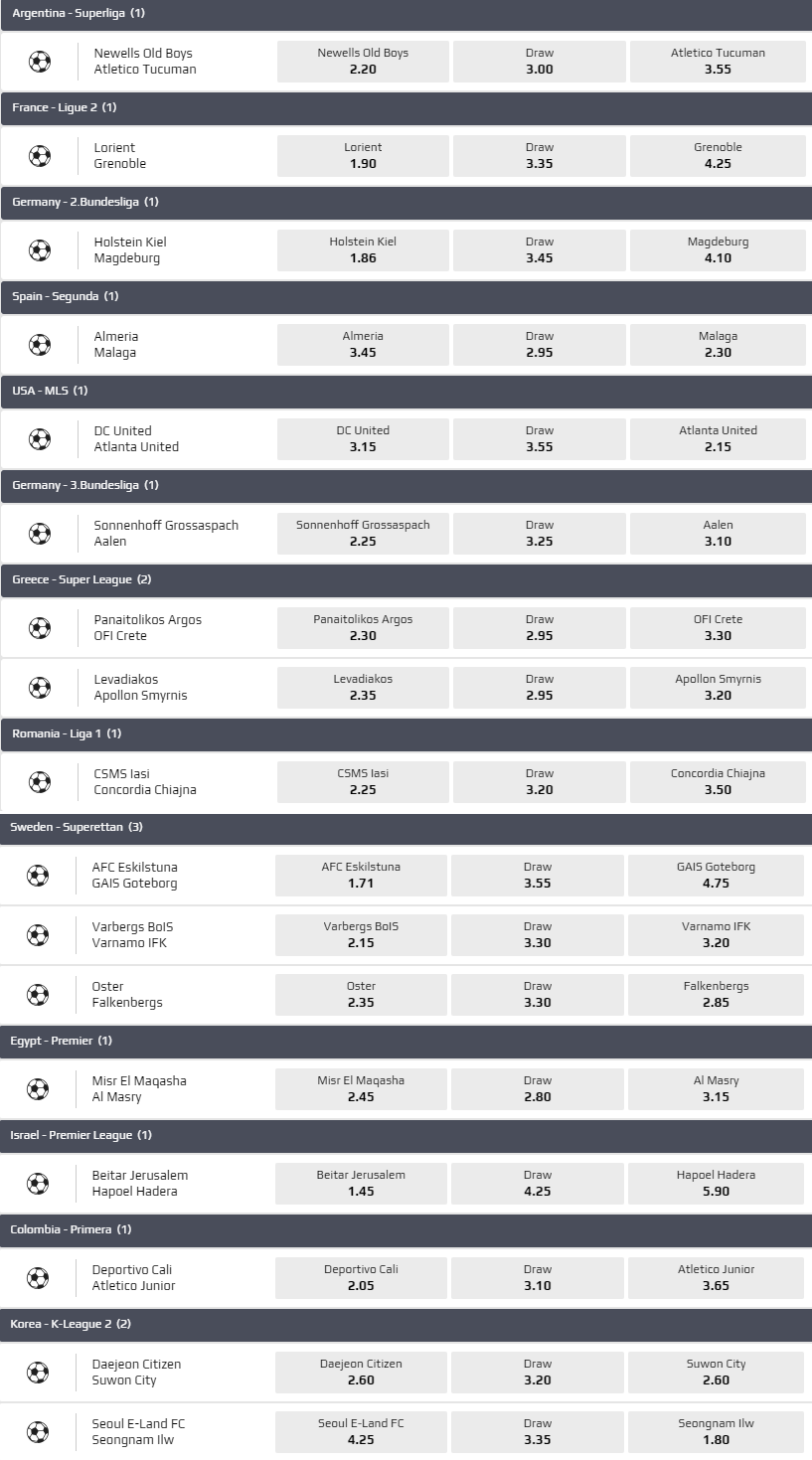
Task: Click the soccer icon for Holstein Kiel match
Action: (40, 250)
